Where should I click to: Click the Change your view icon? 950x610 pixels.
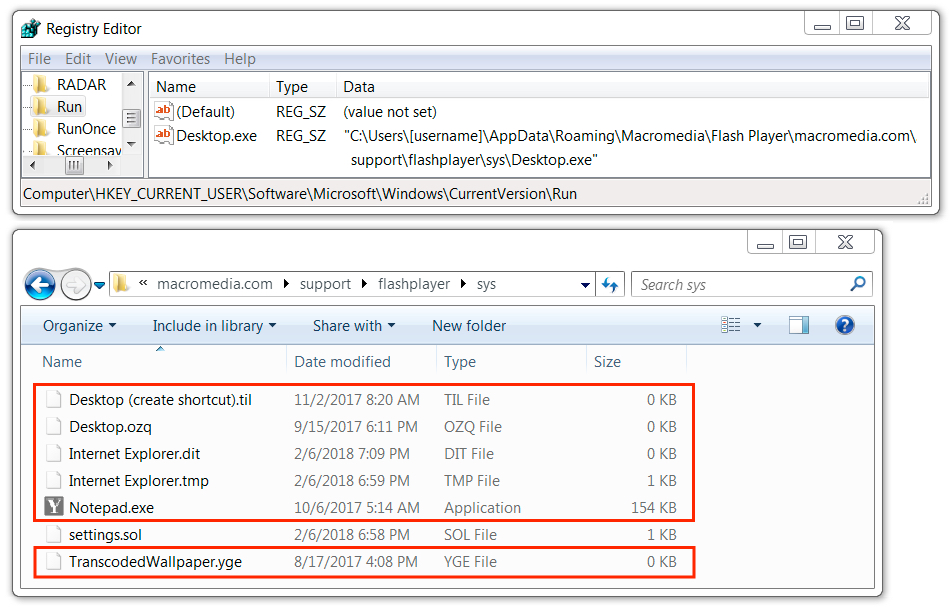(731, 325)
